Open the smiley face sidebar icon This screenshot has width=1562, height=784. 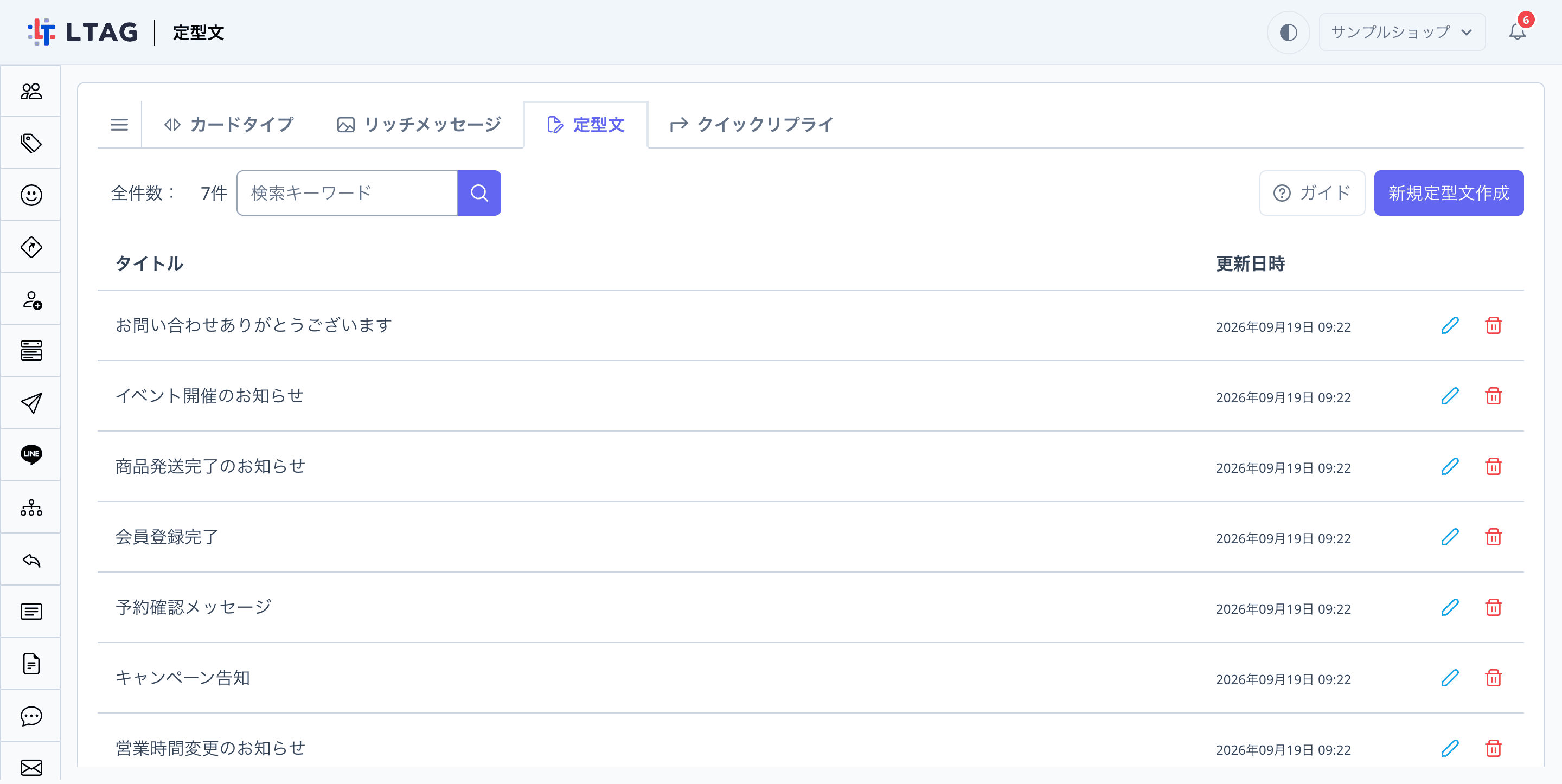click(x=31, y=195)
